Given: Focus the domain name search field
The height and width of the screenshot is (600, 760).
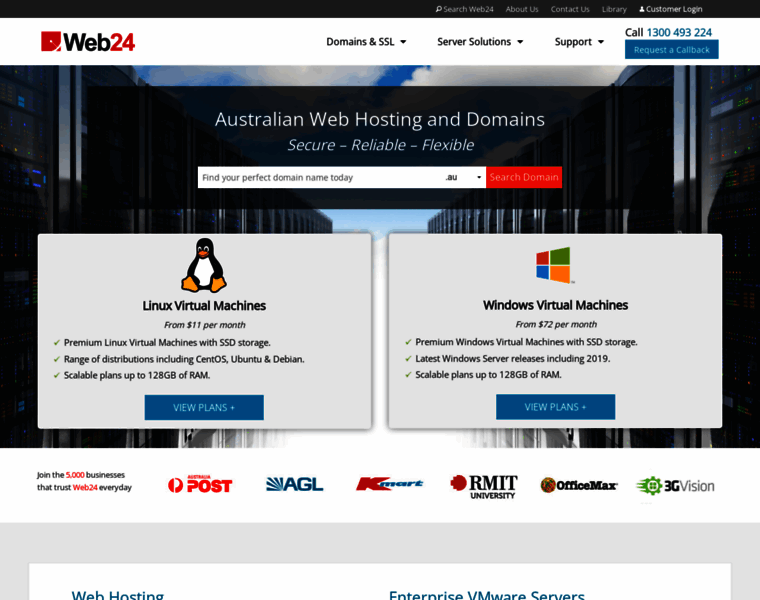Looking at the screenshot, I should [x=320, y=177].
